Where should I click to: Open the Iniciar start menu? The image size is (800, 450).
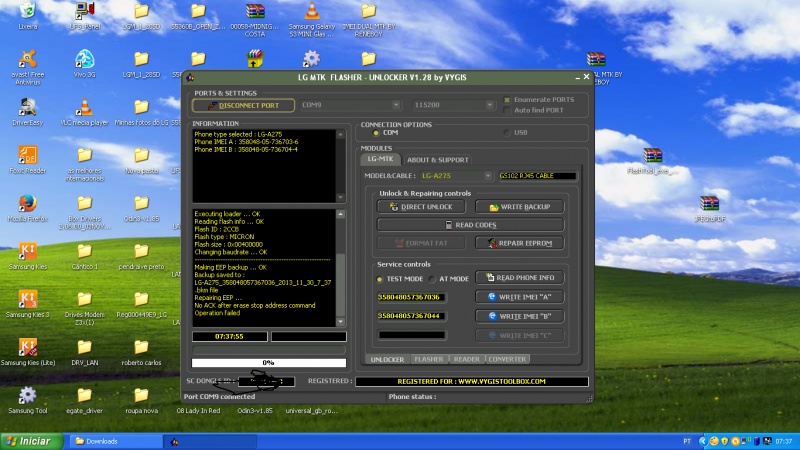[x=32, y=441]
